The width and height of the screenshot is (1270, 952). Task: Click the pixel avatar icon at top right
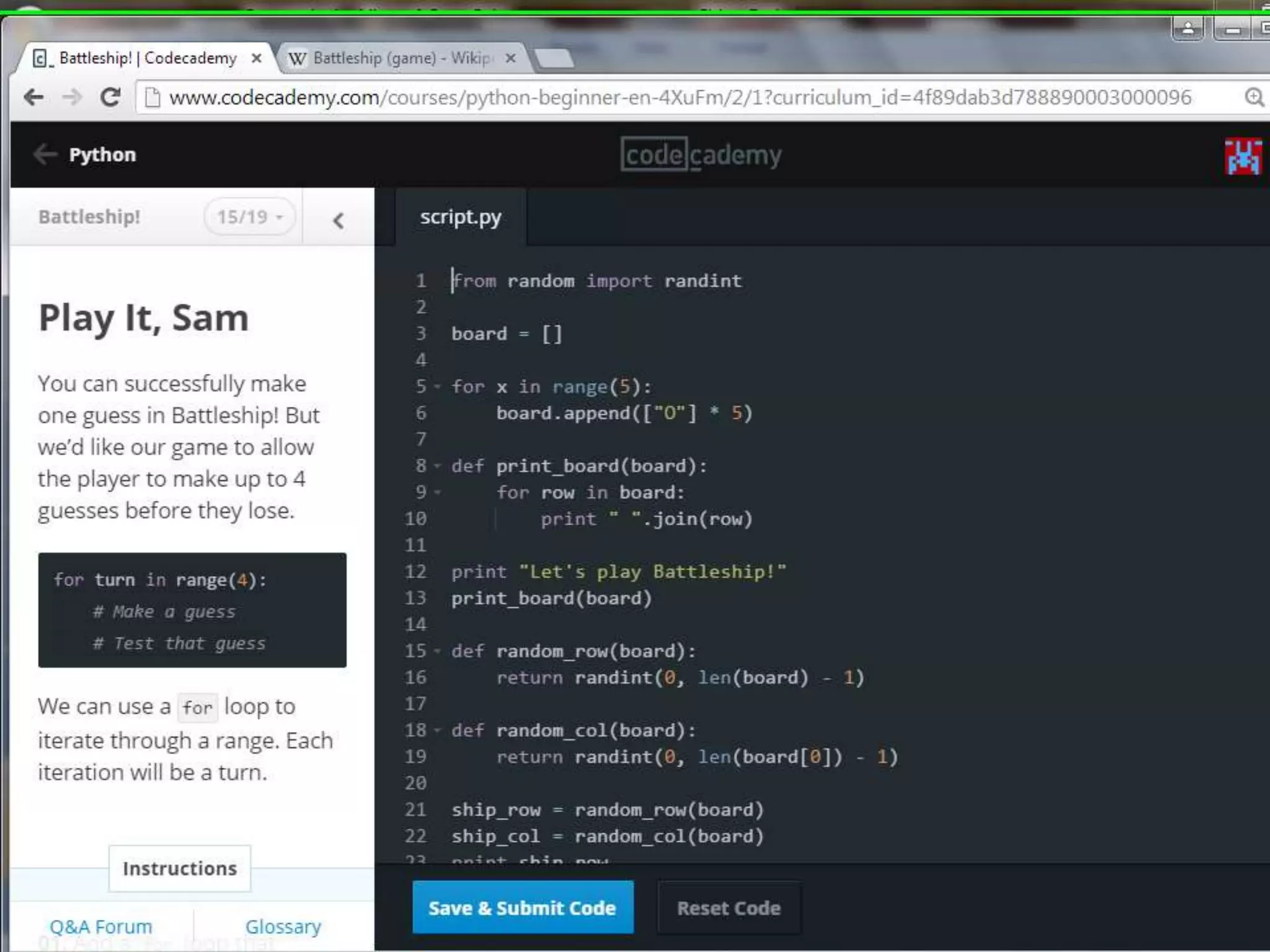[x=1243, y=156]
